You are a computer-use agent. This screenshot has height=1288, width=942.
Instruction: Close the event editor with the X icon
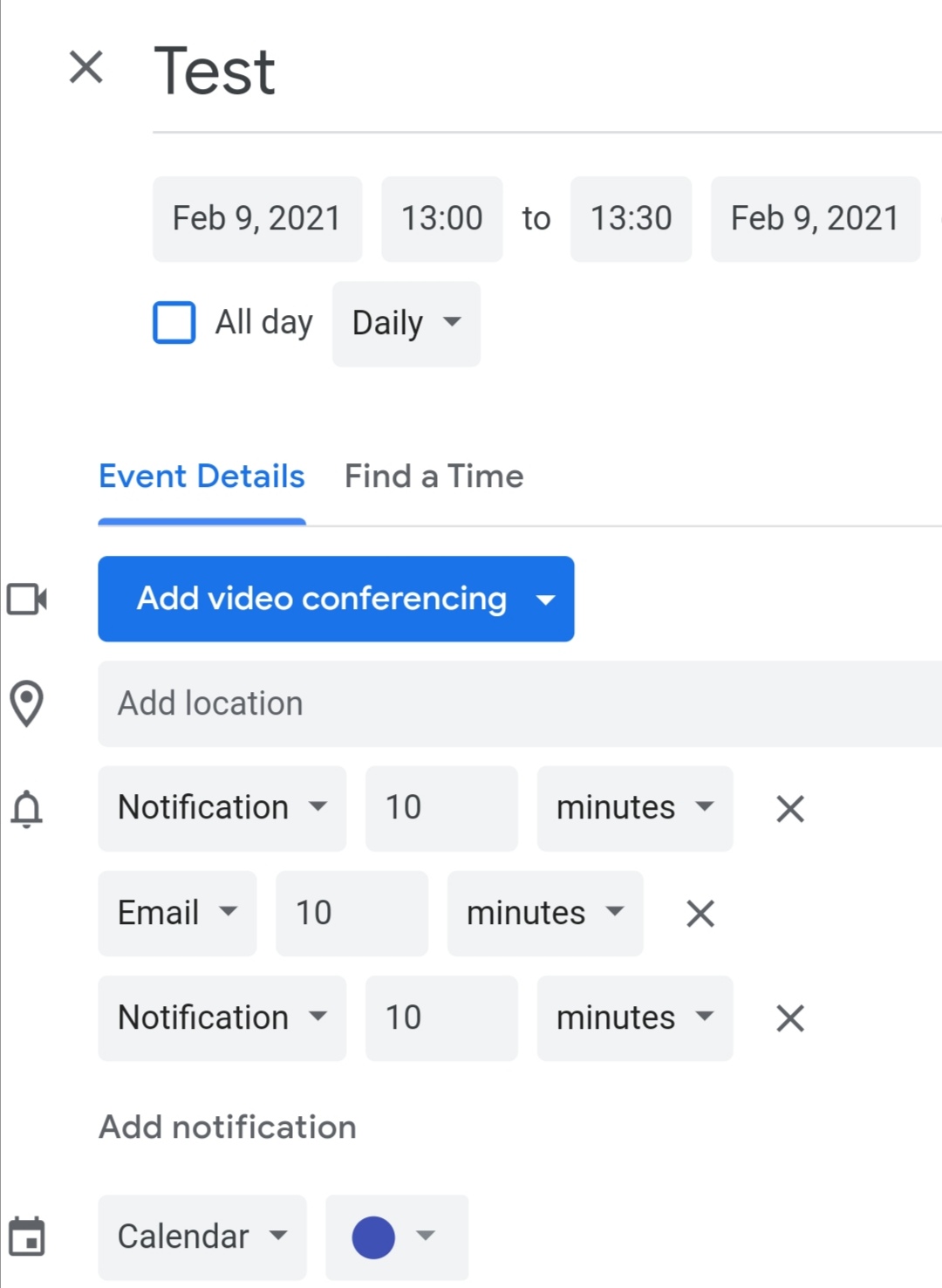[86, 67]
